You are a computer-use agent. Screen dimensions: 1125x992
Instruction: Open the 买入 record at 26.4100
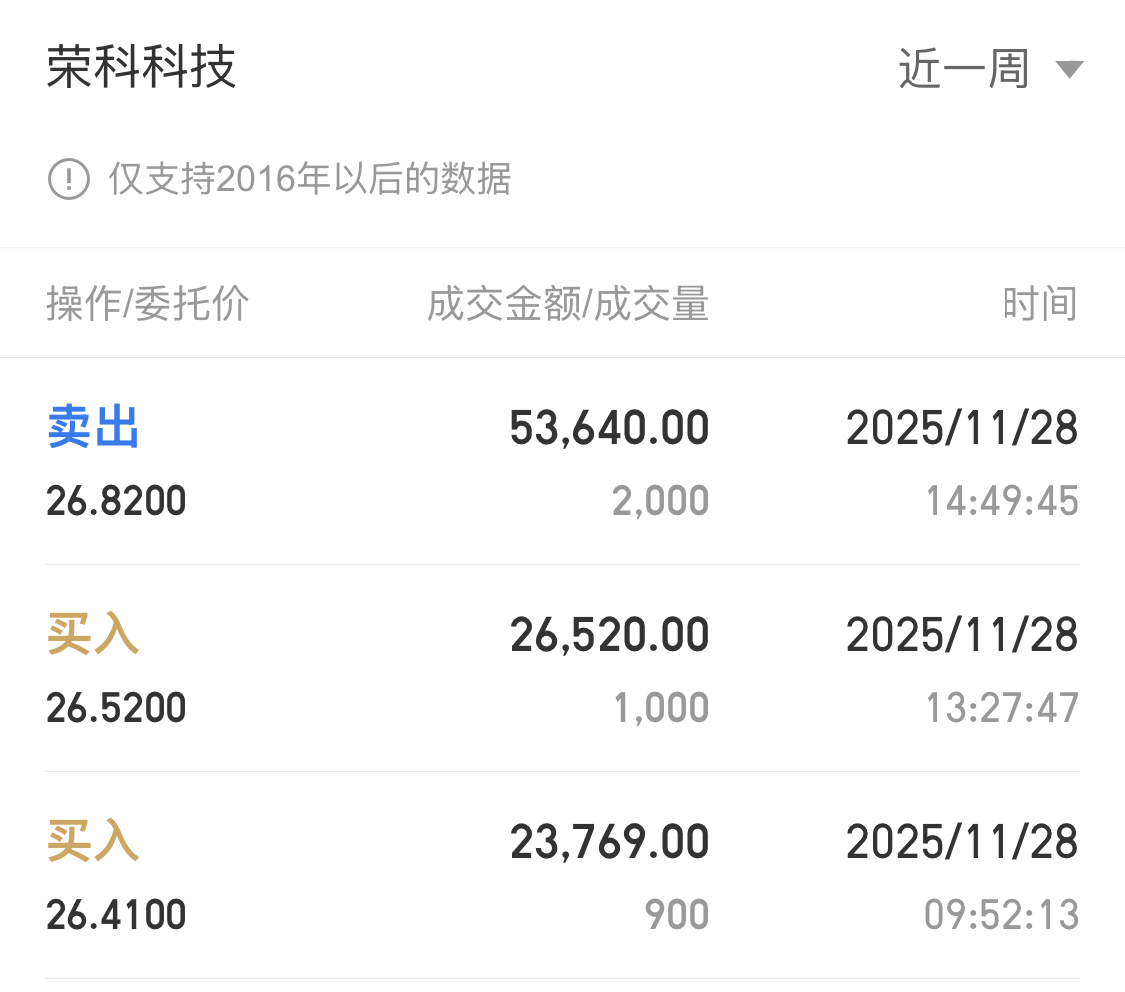coord(93,843)
